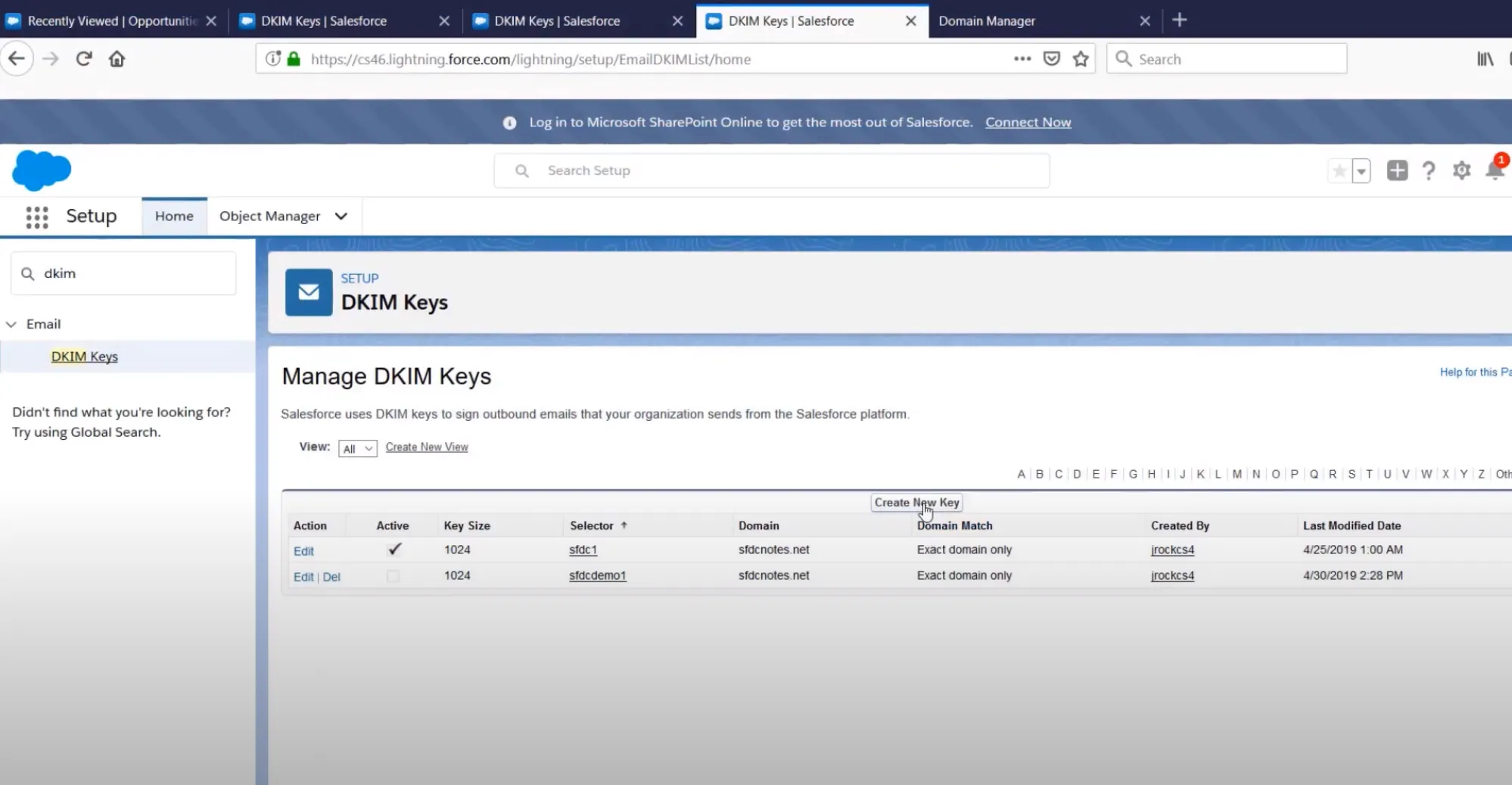Open Global Actions plus icon
The height and width of the screenshot is (785, 1512).
tap(1397, 171)
